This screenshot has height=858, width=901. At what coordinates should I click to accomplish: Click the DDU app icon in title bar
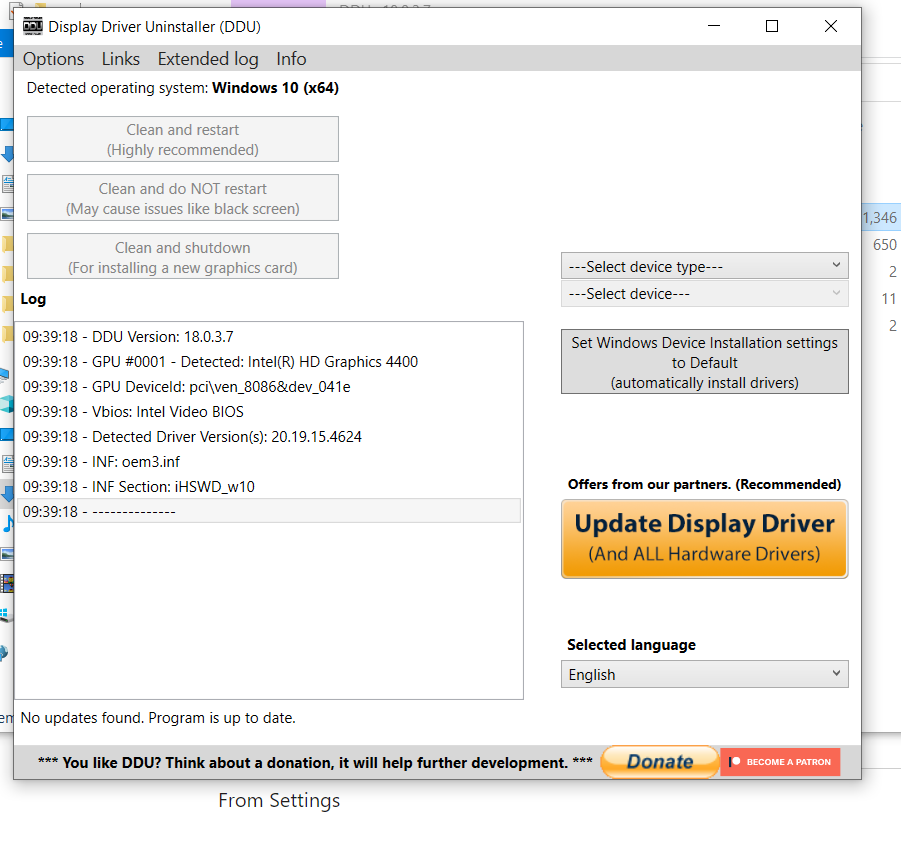[x=33, y=26]
